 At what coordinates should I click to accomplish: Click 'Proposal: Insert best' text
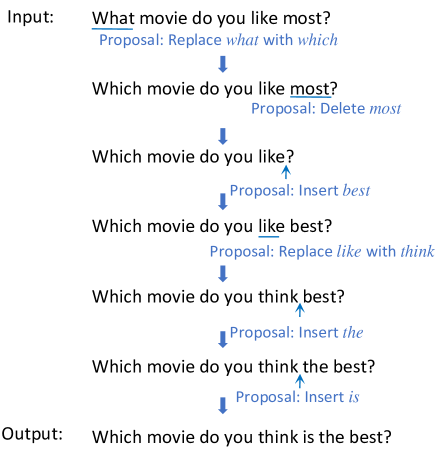300,191
